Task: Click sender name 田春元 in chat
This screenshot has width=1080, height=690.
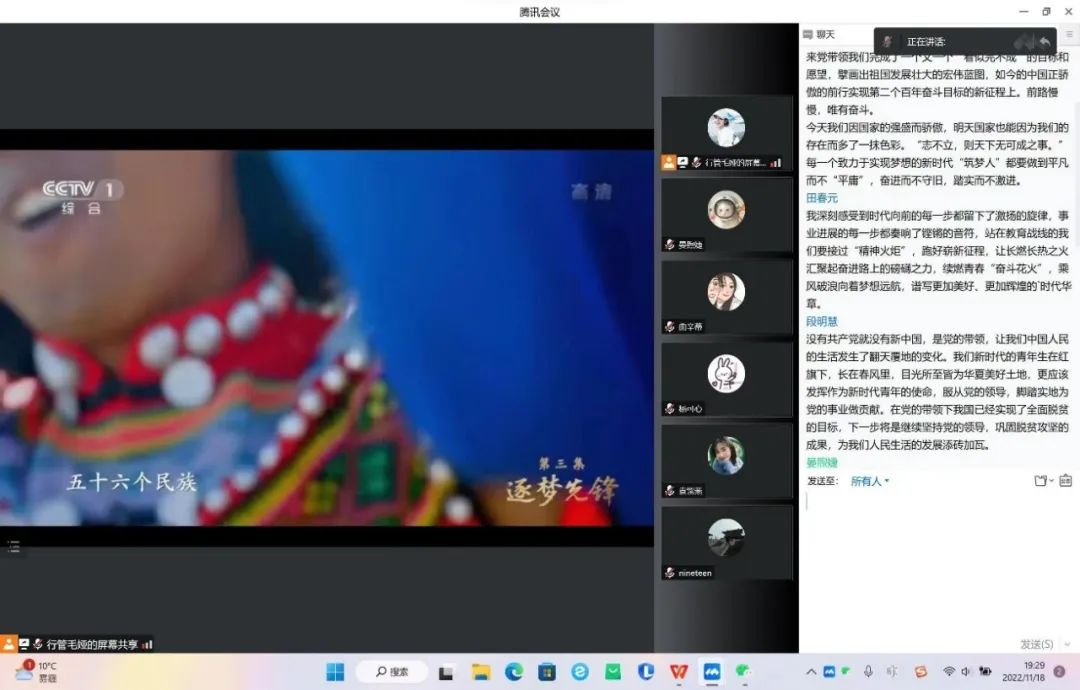Action: (x=822, y=198)
